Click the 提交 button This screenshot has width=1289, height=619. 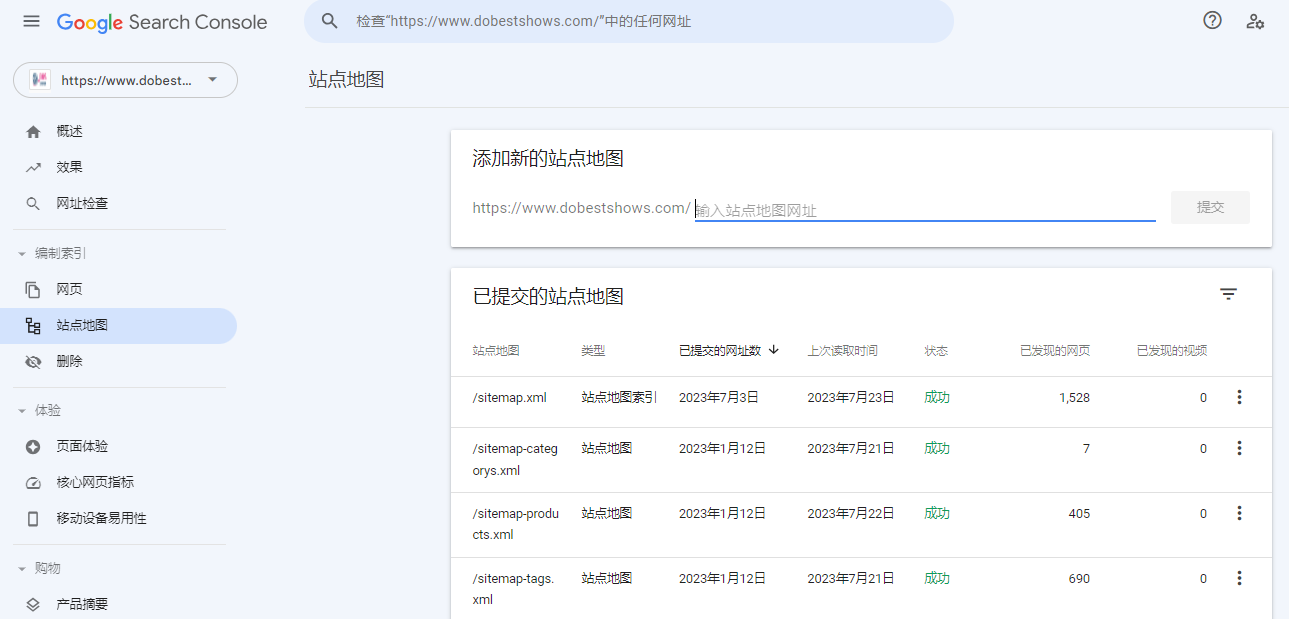click(1210, 207)
